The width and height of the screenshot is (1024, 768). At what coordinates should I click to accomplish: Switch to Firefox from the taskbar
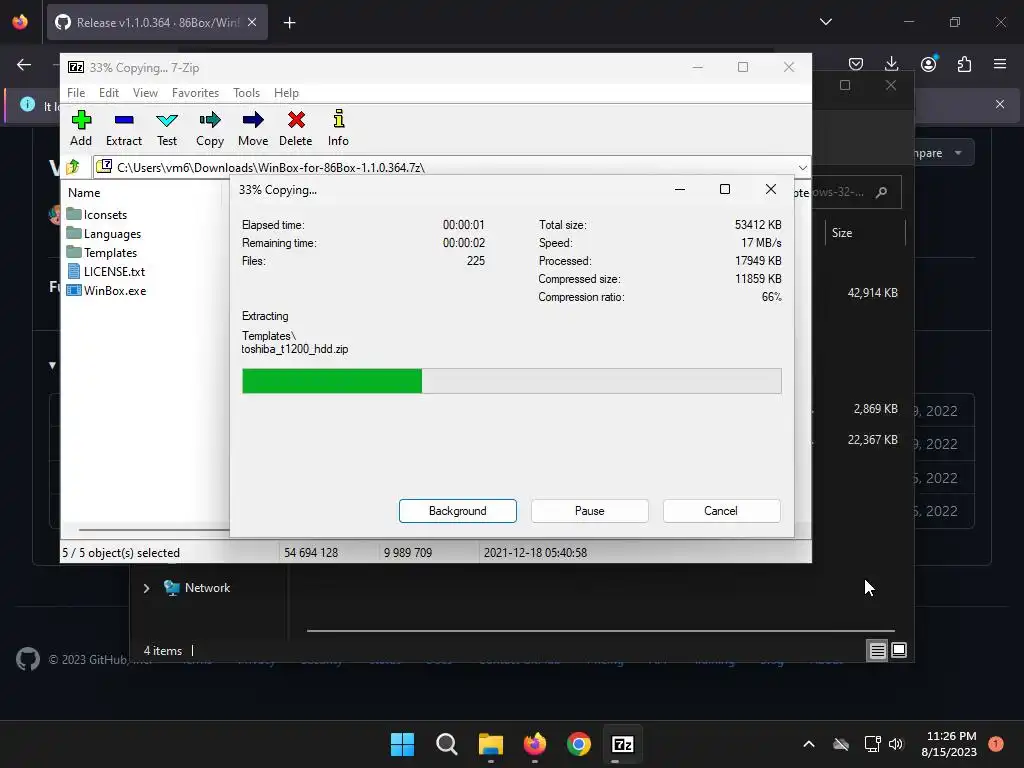(x=535, y=744)
